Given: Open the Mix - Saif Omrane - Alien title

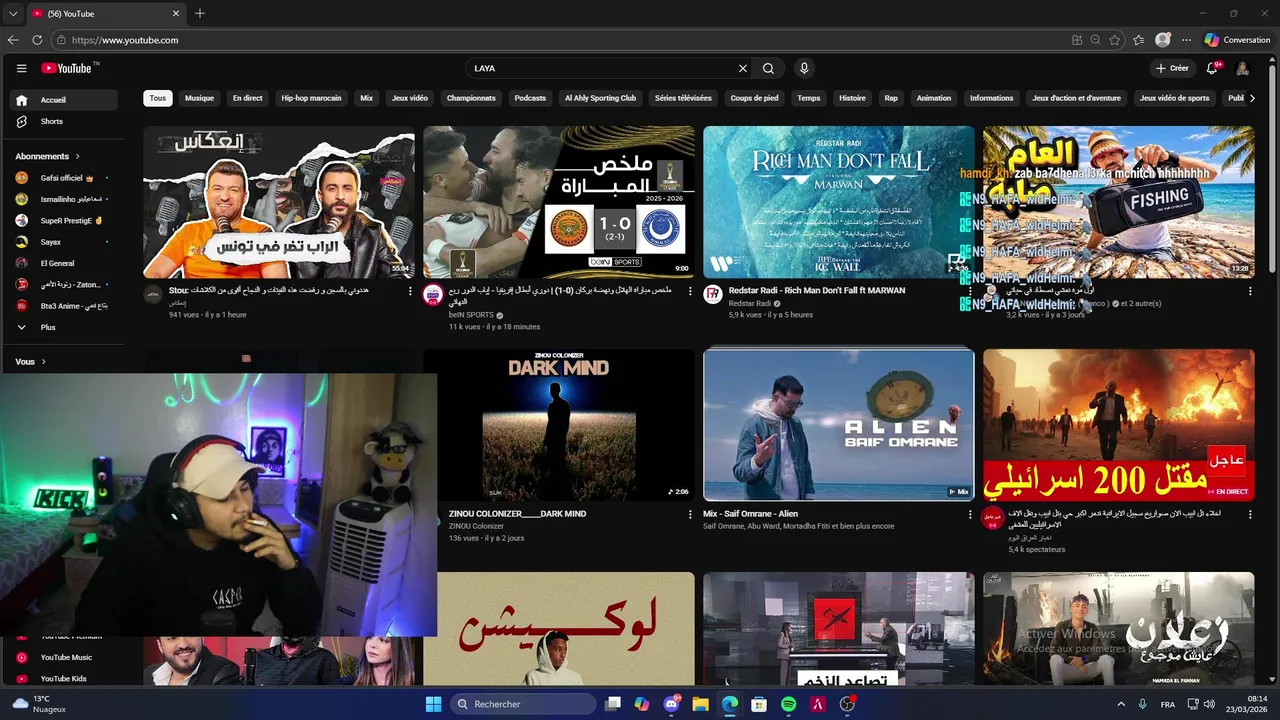Looking at the screenshot, I should 750,514.
